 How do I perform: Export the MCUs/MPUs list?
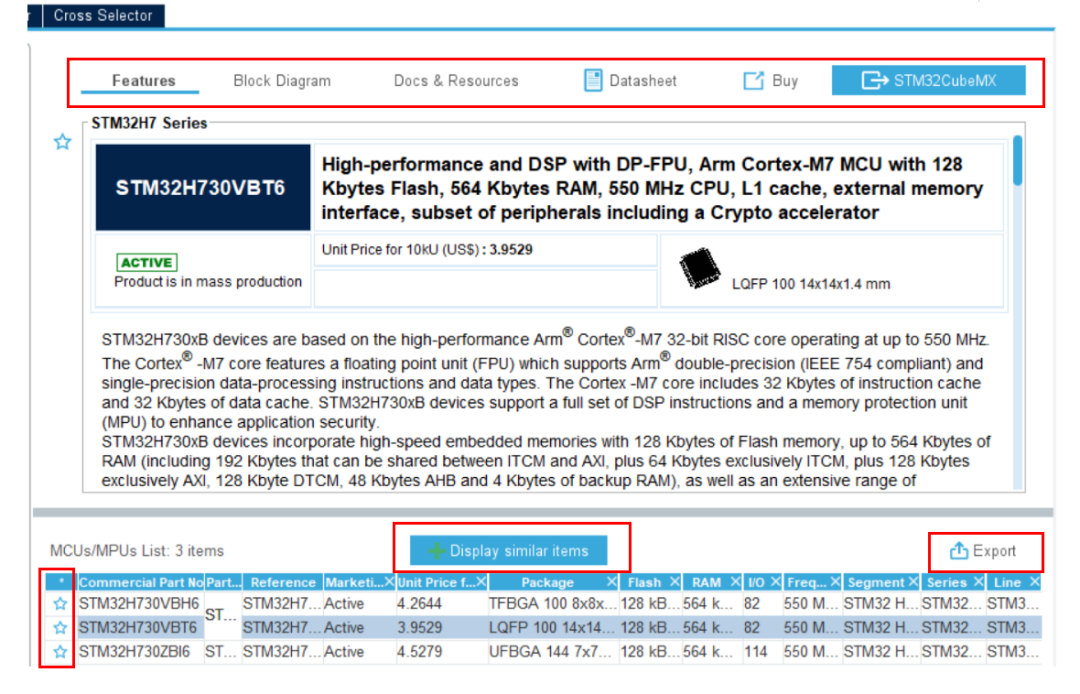click(983, 551)
